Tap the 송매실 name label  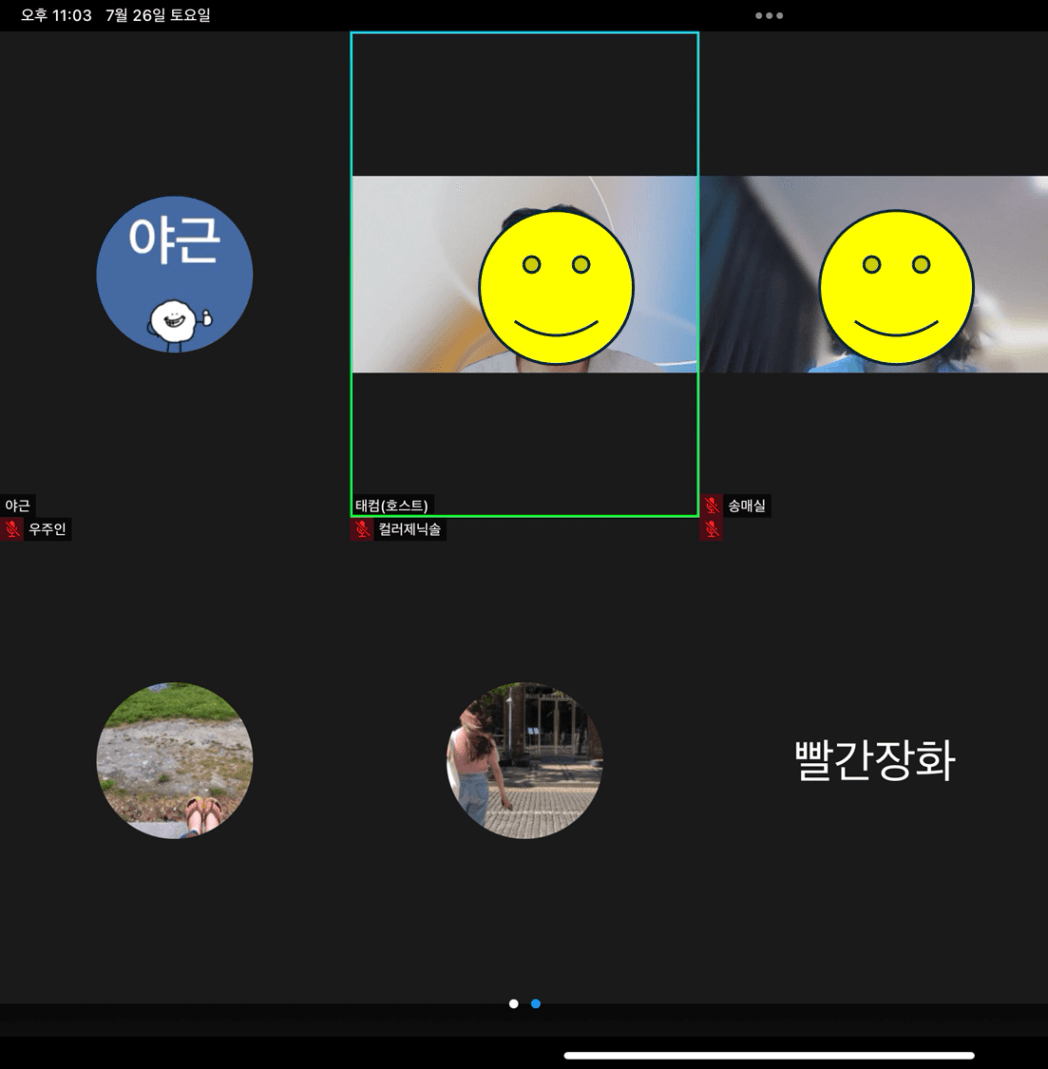[747, 506]
